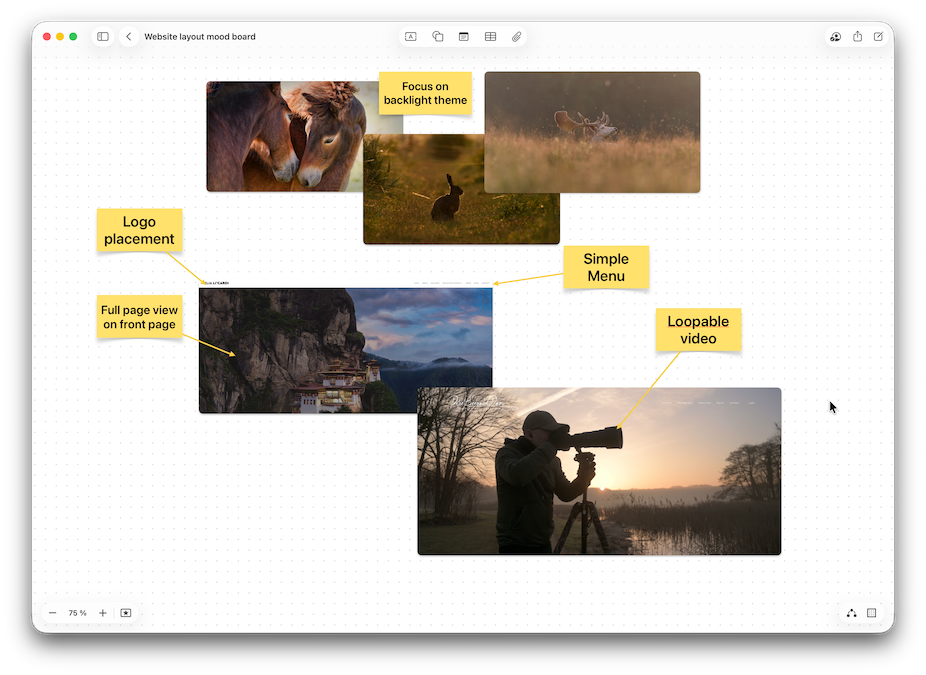Open the Shapes library
The height and width of the screenshot is (675, 926).
point(437,36)
